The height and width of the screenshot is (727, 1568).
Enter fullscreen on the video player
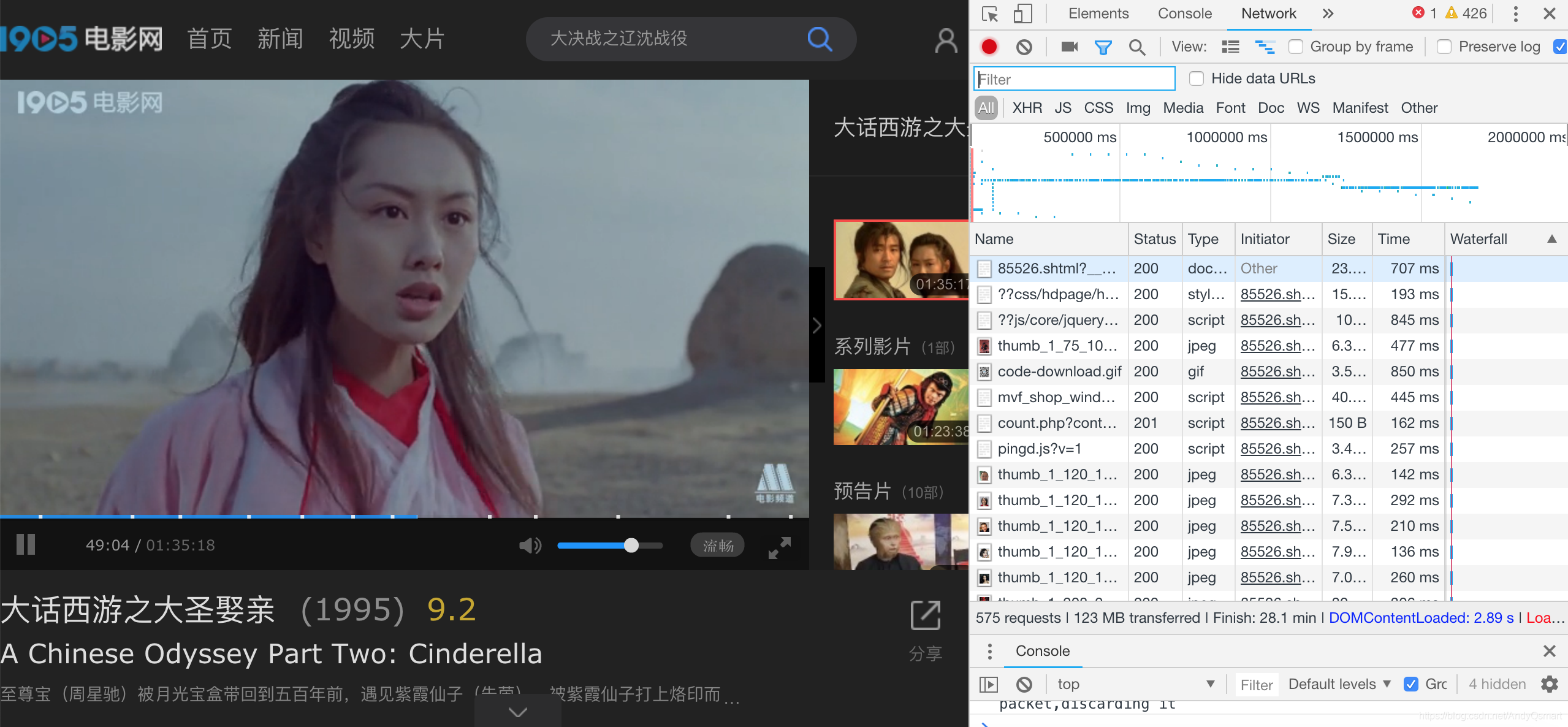coord(779,547)
